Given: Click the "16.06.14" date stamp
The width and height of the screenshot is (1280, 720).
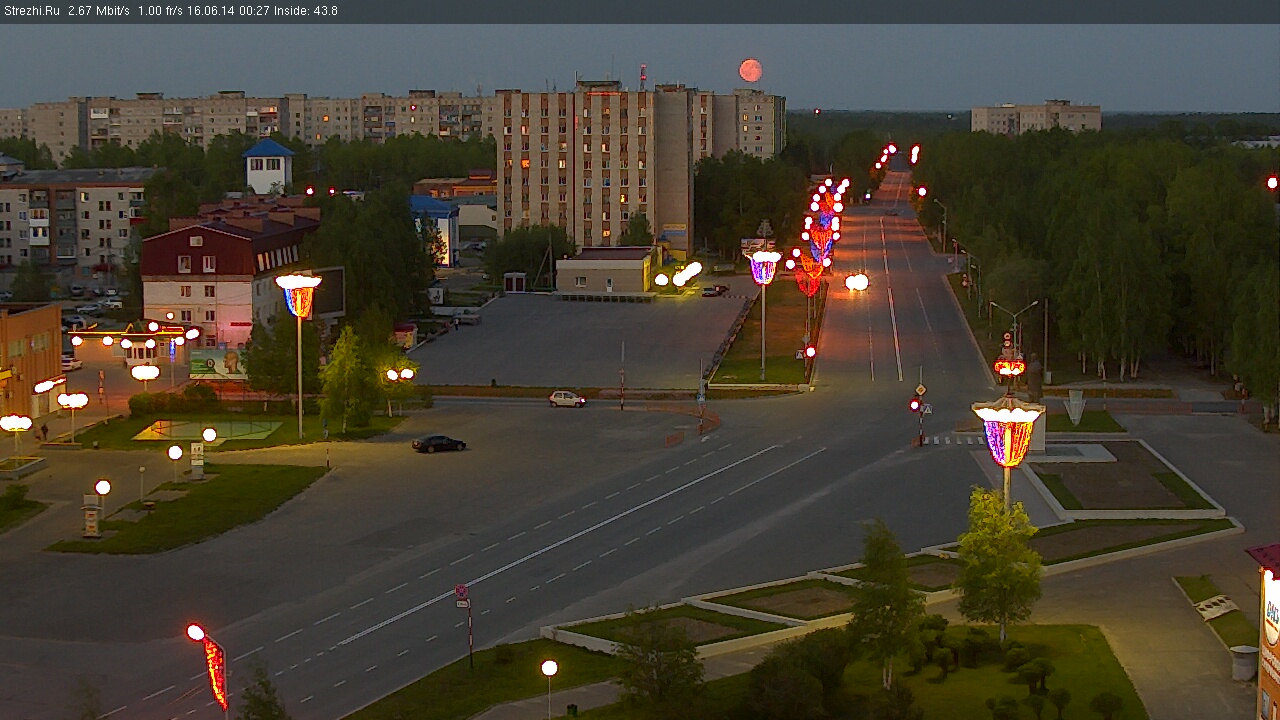Looking at the screenshot, I should point(212,11).
